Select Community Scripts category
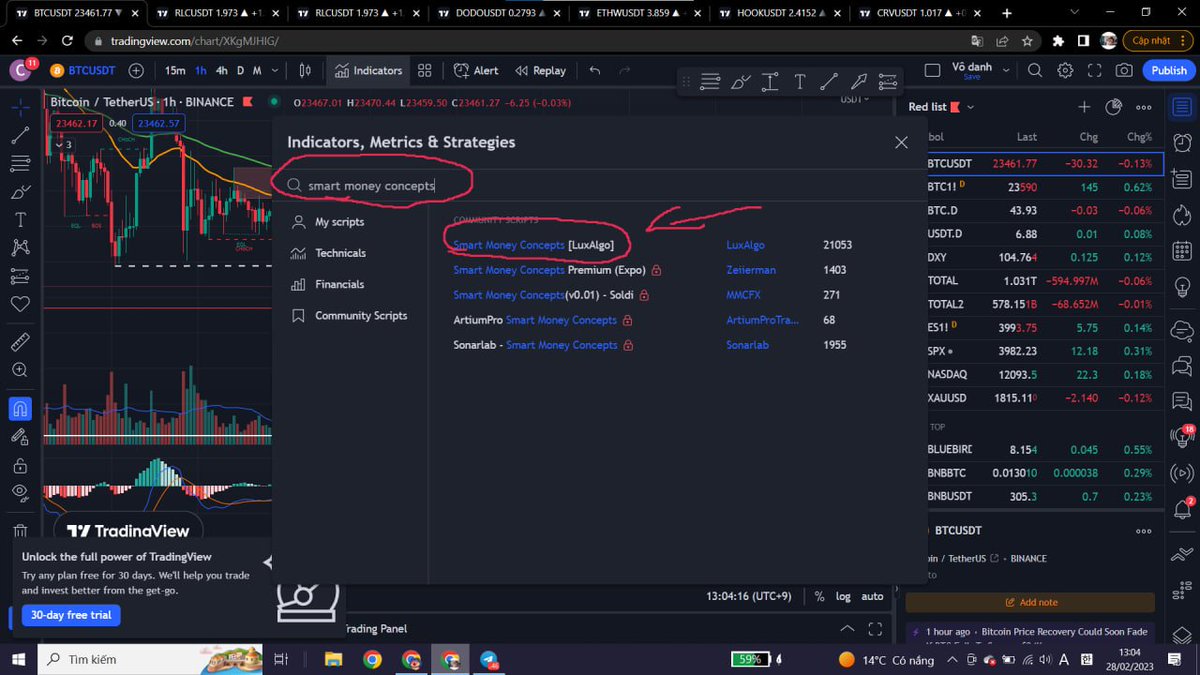 (360, 315)
